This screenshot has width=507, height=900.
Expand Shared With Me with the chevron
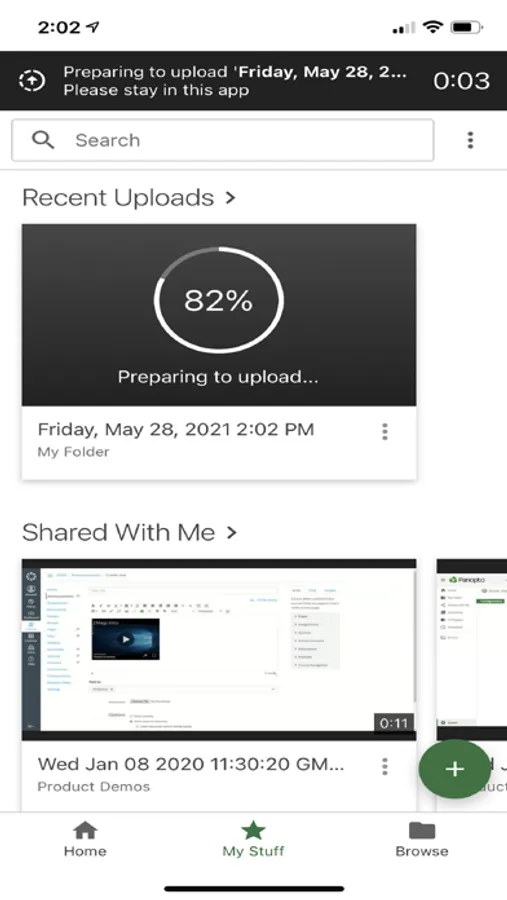tap(231, 533)
